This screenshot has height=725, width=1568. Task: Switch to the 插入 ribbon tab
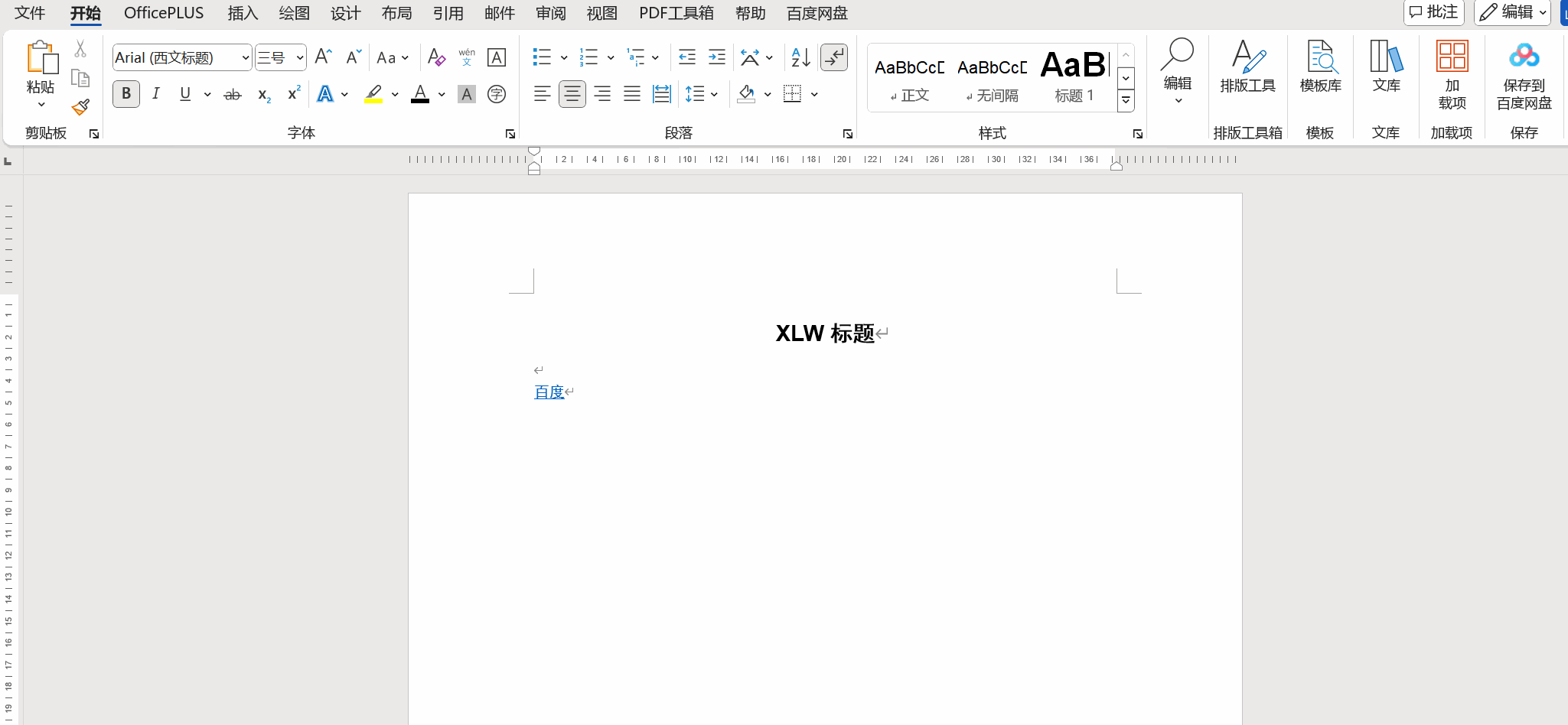coord(243,13)
